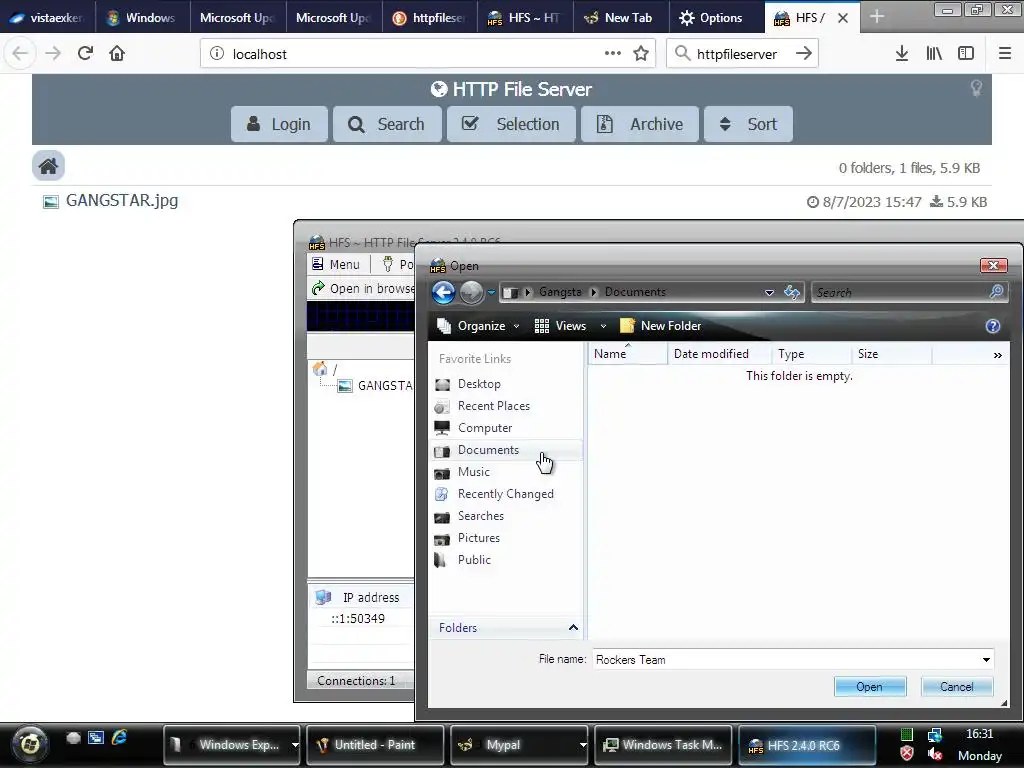Select Desktop in Favorite Links

479,384
